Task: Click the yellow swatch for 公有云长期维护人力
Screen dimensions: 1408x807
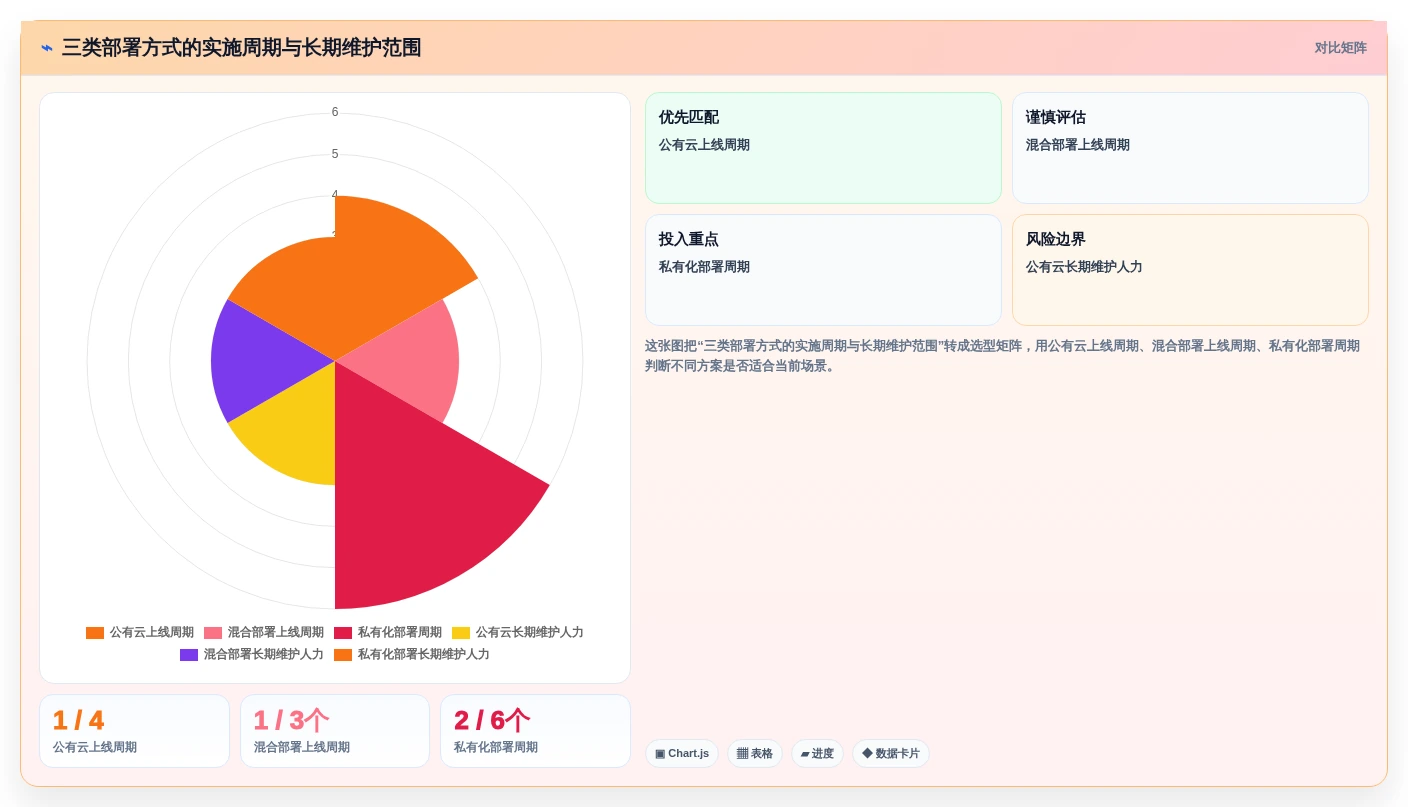Action: click(461, 633)
